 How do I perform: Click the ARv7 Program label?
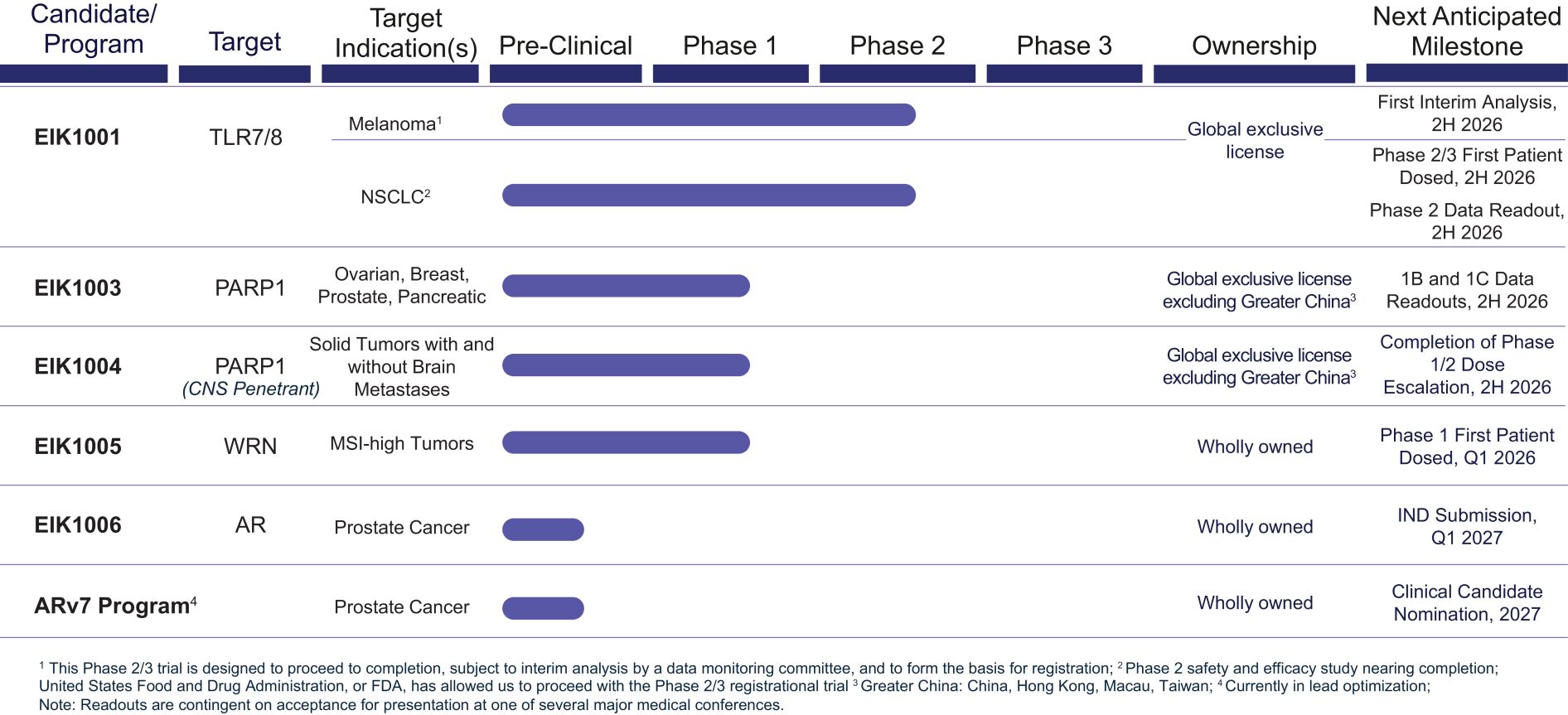pos(112,606)
